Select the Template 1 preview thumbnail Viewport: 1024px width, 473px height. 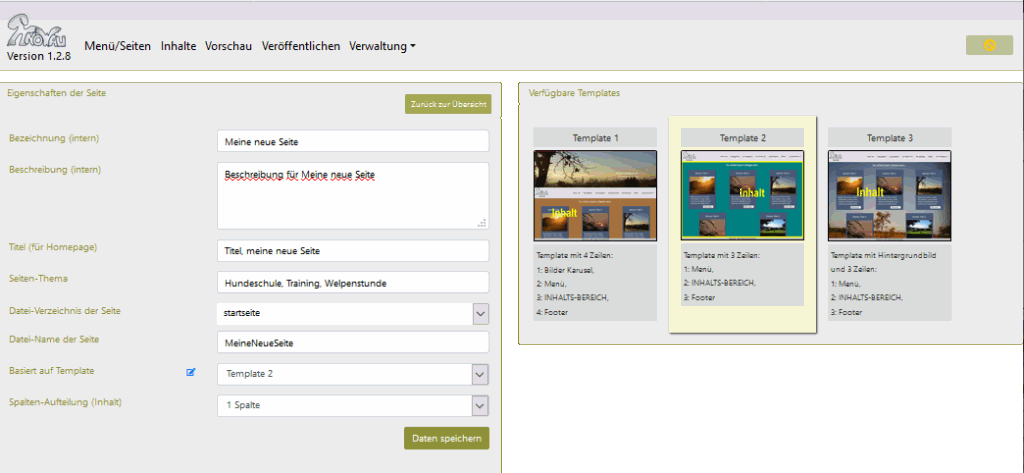[595, 195]
